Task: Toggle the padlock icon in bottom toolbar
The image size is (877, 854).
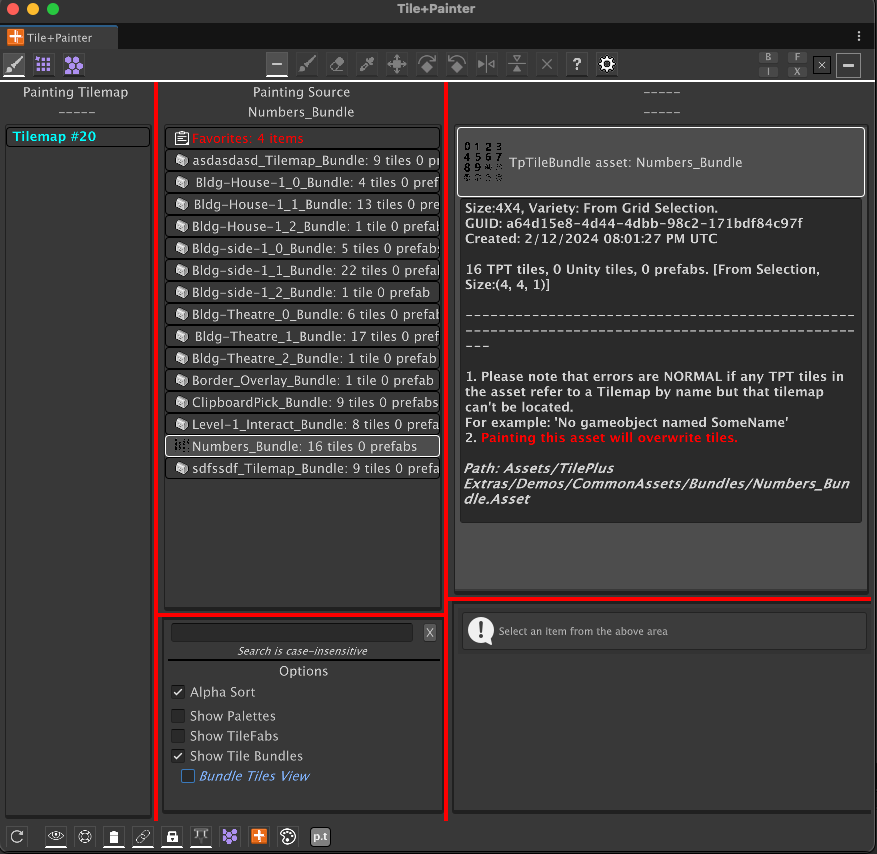Action: 172,837
